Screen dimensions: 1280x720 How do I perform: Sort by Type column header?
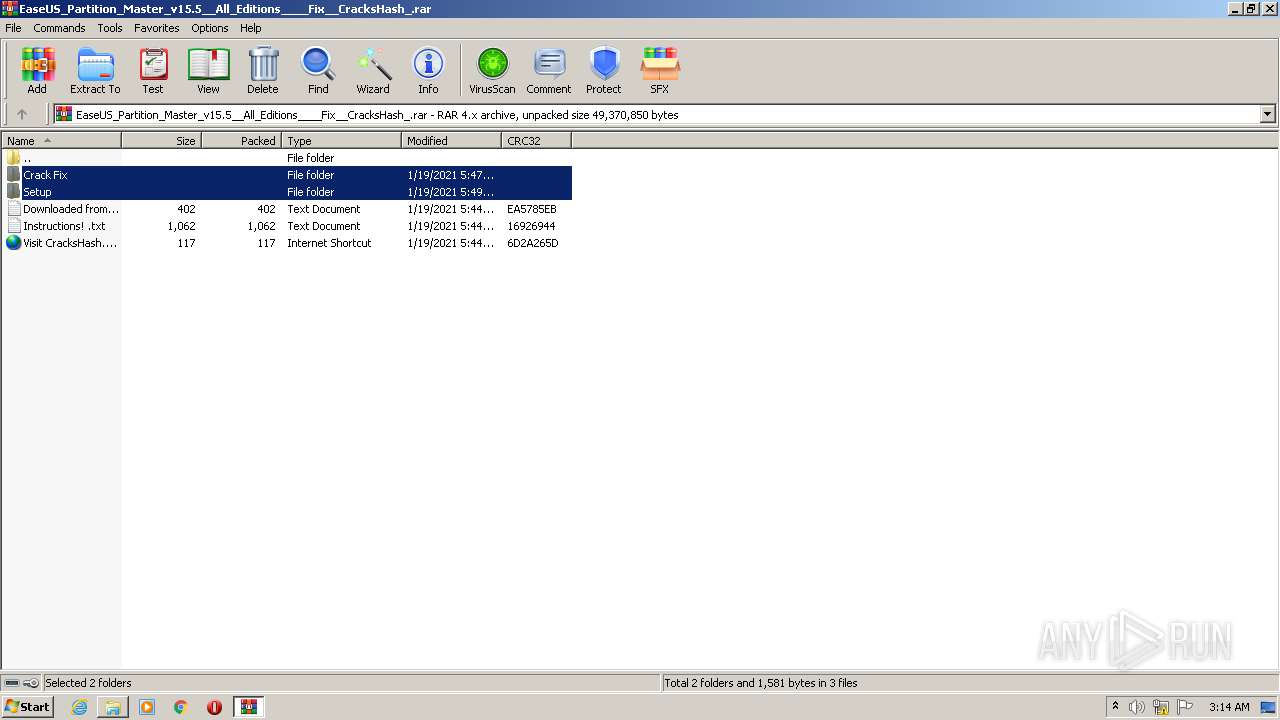tap(341, 141)
